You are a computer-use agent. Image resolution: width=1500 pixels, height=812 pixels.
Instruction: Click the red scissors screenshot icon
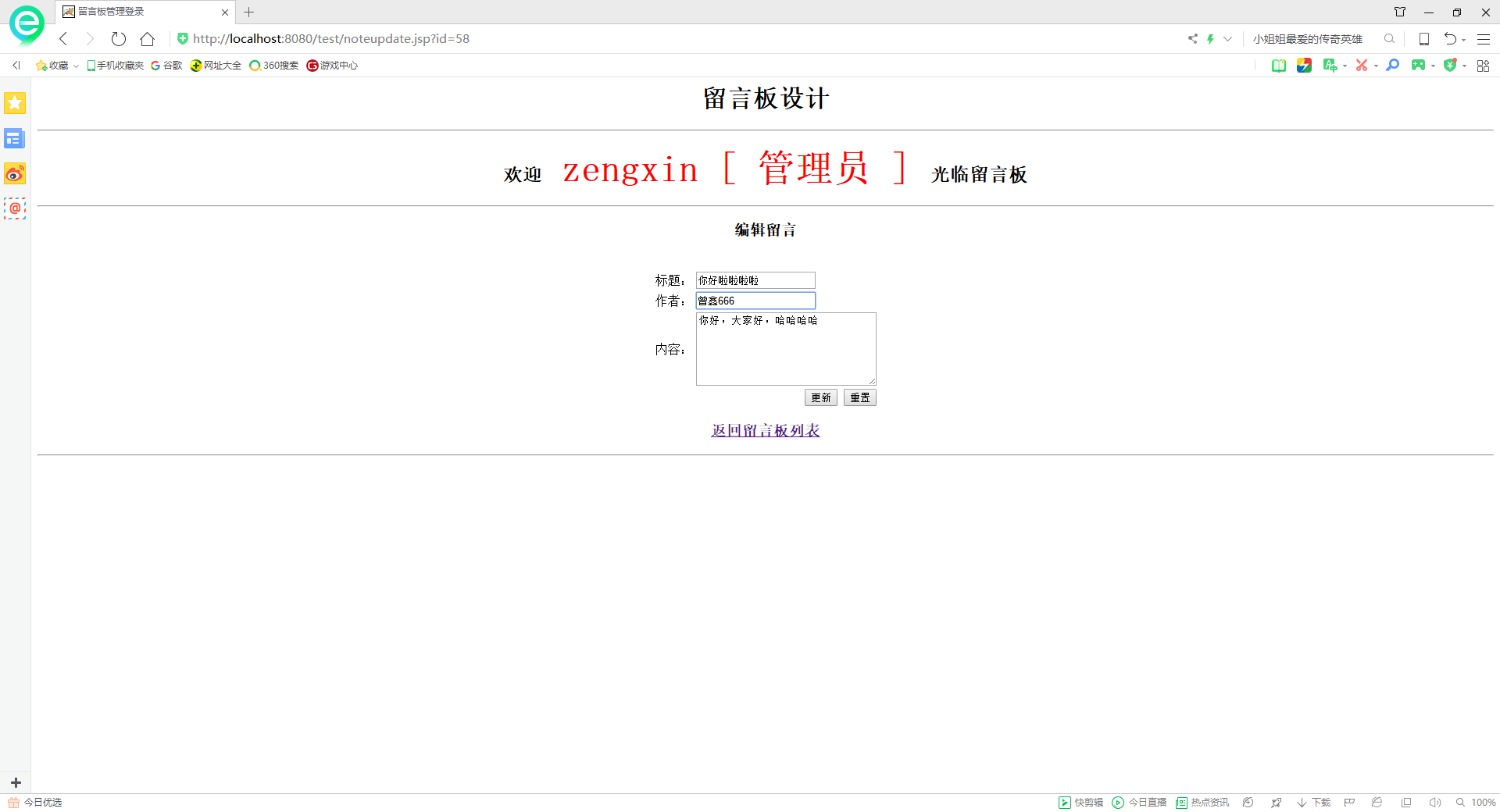(x=1362, y=66)
